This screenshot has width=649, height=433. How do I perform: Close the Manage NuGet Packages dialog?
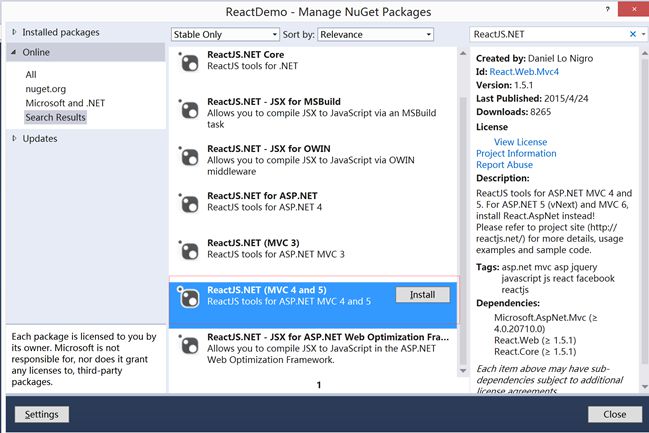pos(615,414)
